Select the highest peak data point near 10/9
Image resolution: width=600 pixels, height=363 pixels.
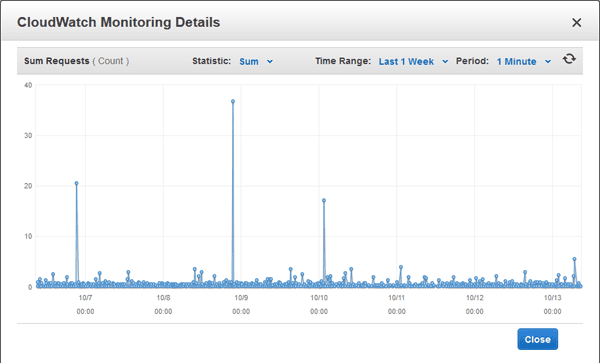tap(233, 101)
